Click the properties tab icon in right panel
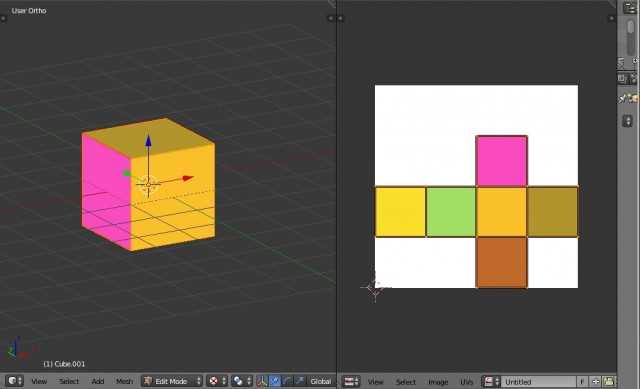The width and height of the screenshot is (640, 389). point(621,78)
